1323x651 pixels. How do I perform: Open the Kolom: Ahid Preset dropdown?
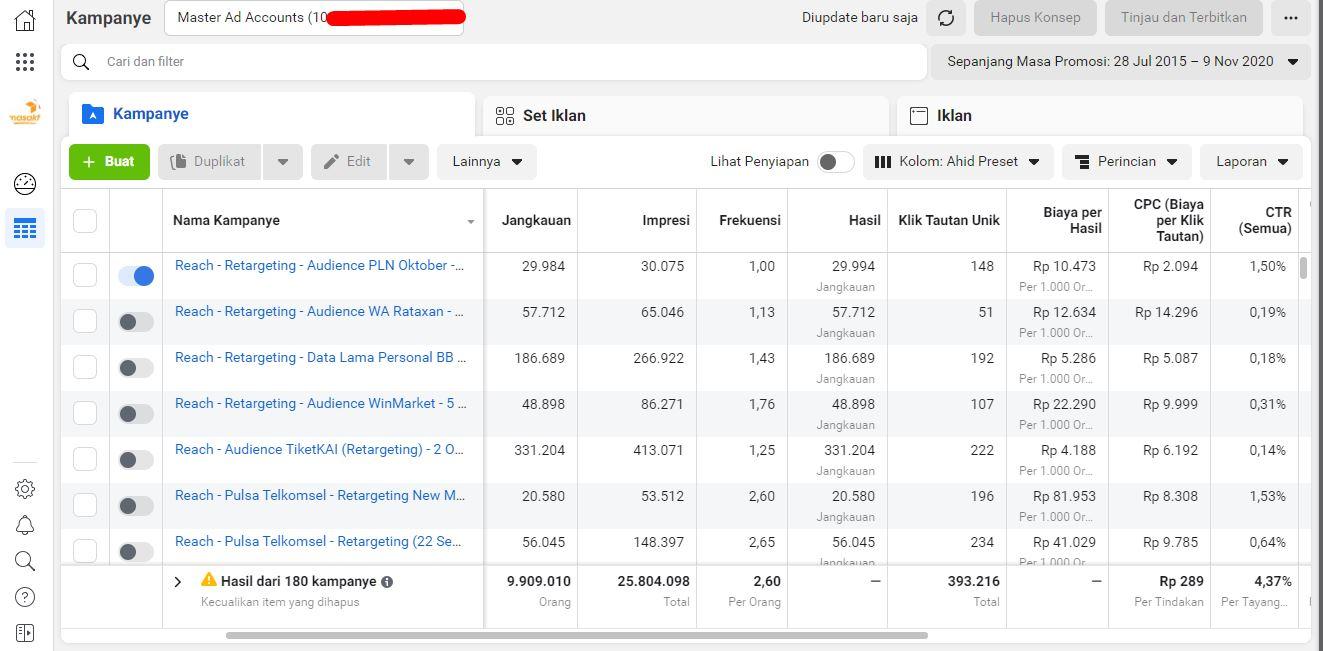pyautogui.click(x=957, y=162)
